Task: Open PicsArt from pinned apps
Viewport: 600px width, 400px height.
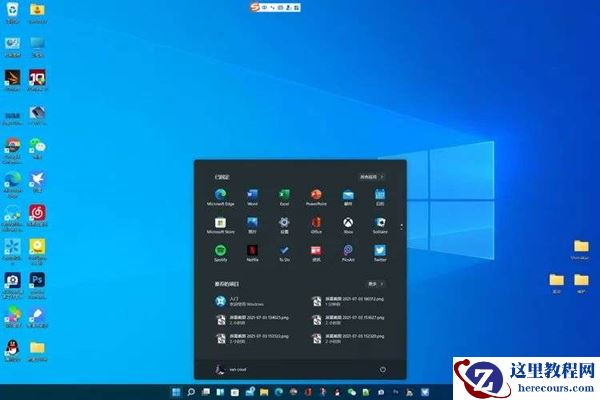Action: (x=348, y=253)
